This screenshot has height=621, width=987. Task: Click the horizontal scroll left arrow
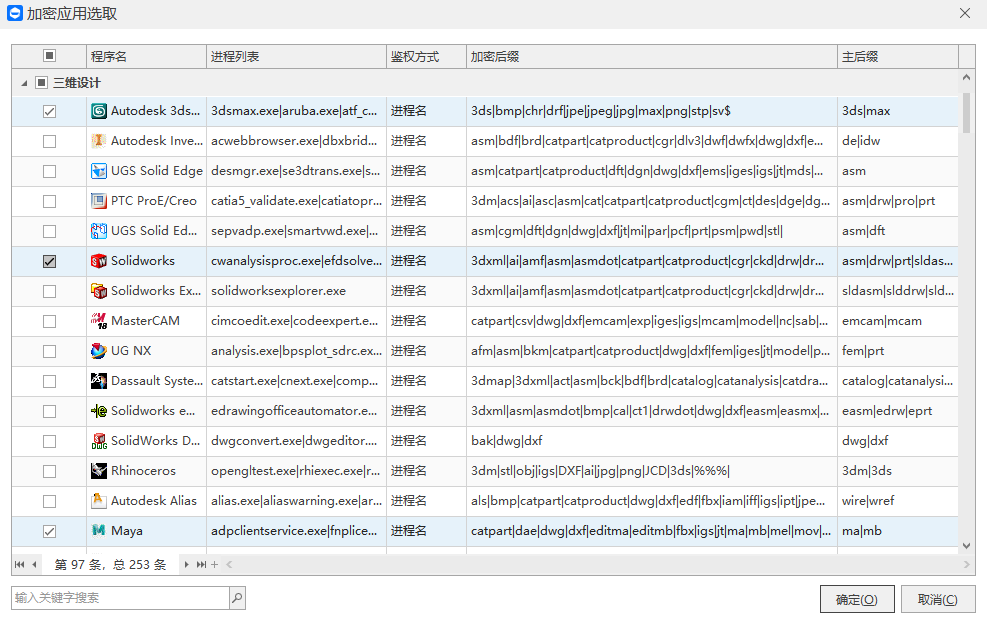[x=229, y=564]
